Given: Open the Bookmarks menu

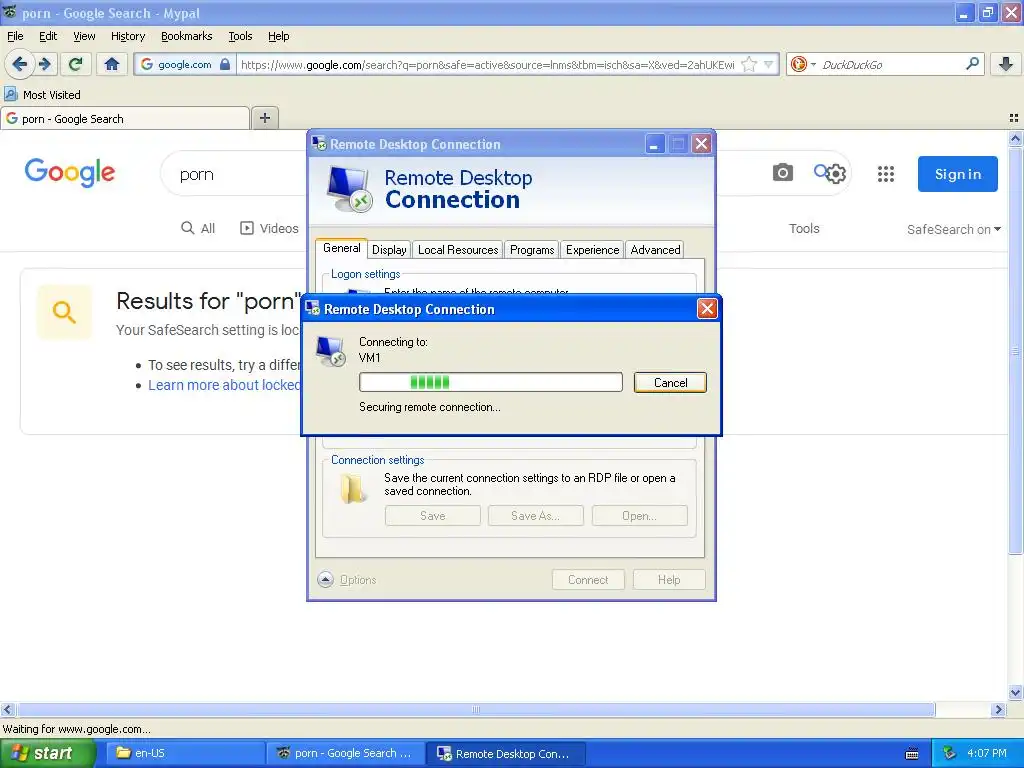Looking at the screenshot, I should (187, 36).
